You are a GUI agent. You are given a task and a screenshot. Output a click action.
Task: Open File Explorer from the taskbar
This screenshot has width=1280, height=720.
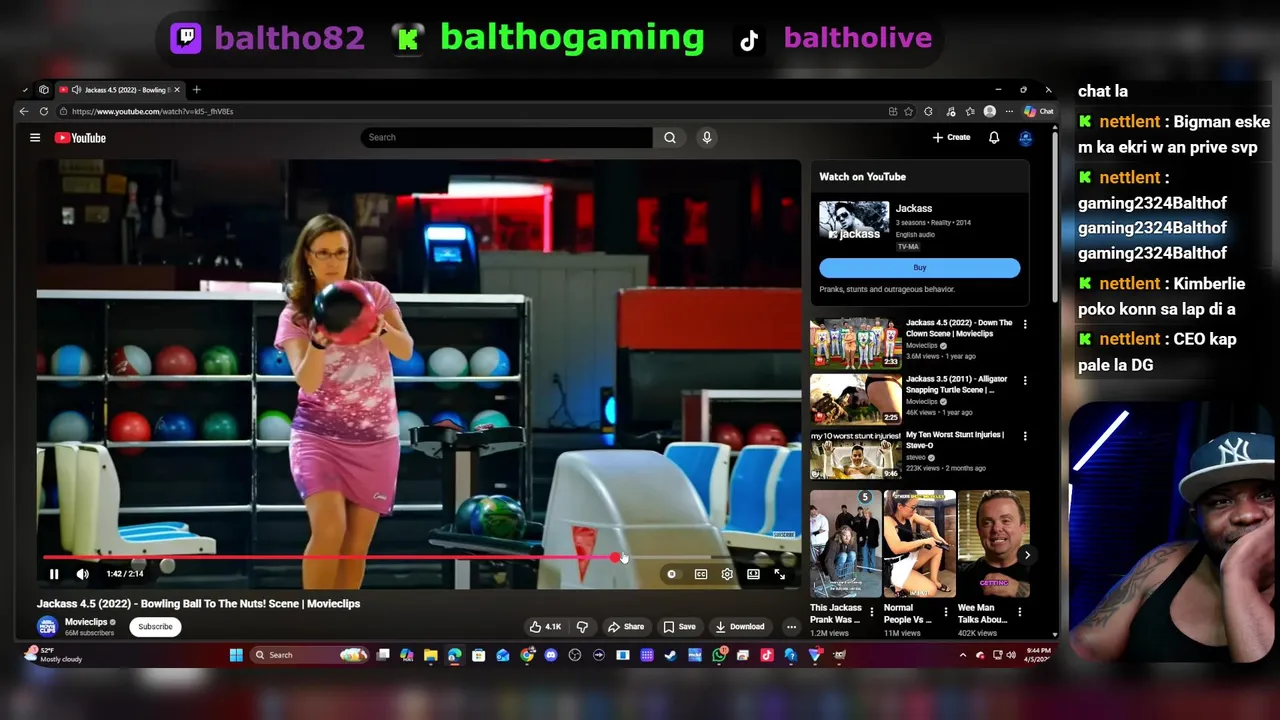(430, 655)
